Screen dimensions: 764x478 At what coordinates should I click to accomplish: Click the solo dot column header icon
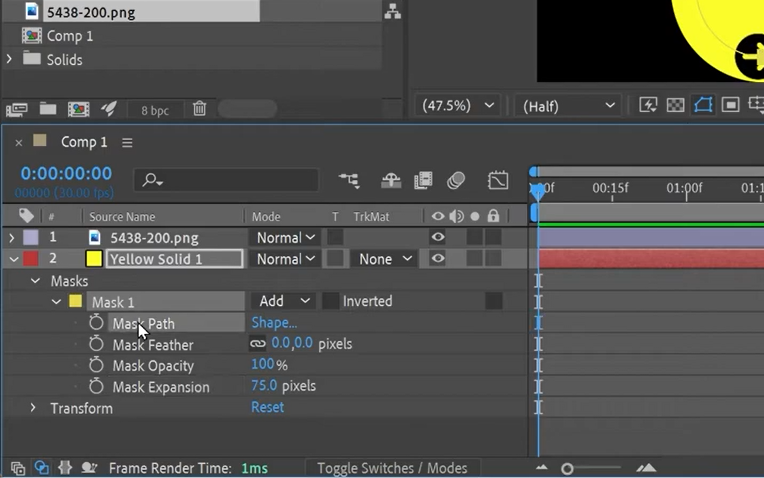(x=475, y=216)
